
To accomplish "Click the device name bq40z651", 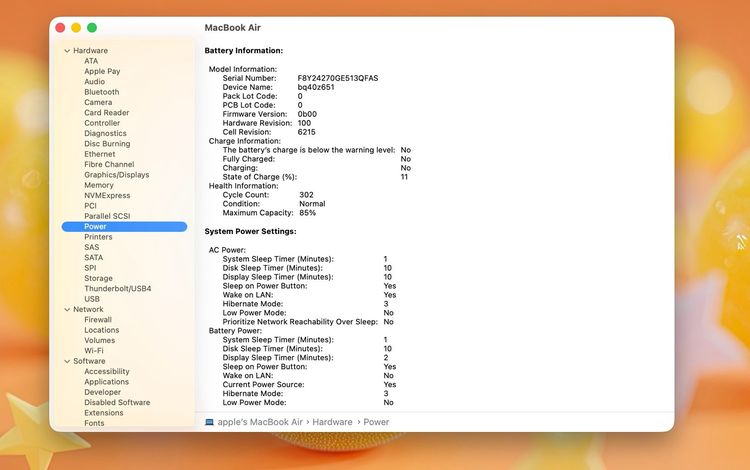I will [316, 87].
